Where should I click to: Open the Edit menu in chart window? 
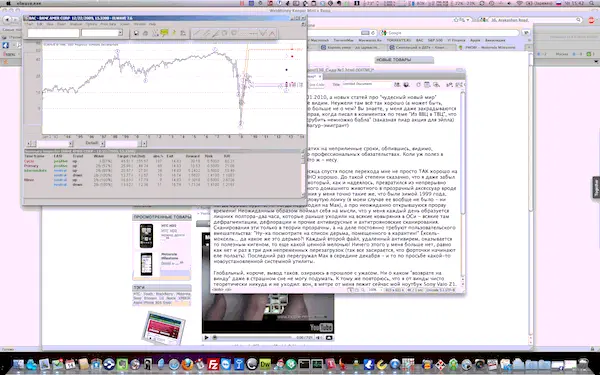point(39,24)
